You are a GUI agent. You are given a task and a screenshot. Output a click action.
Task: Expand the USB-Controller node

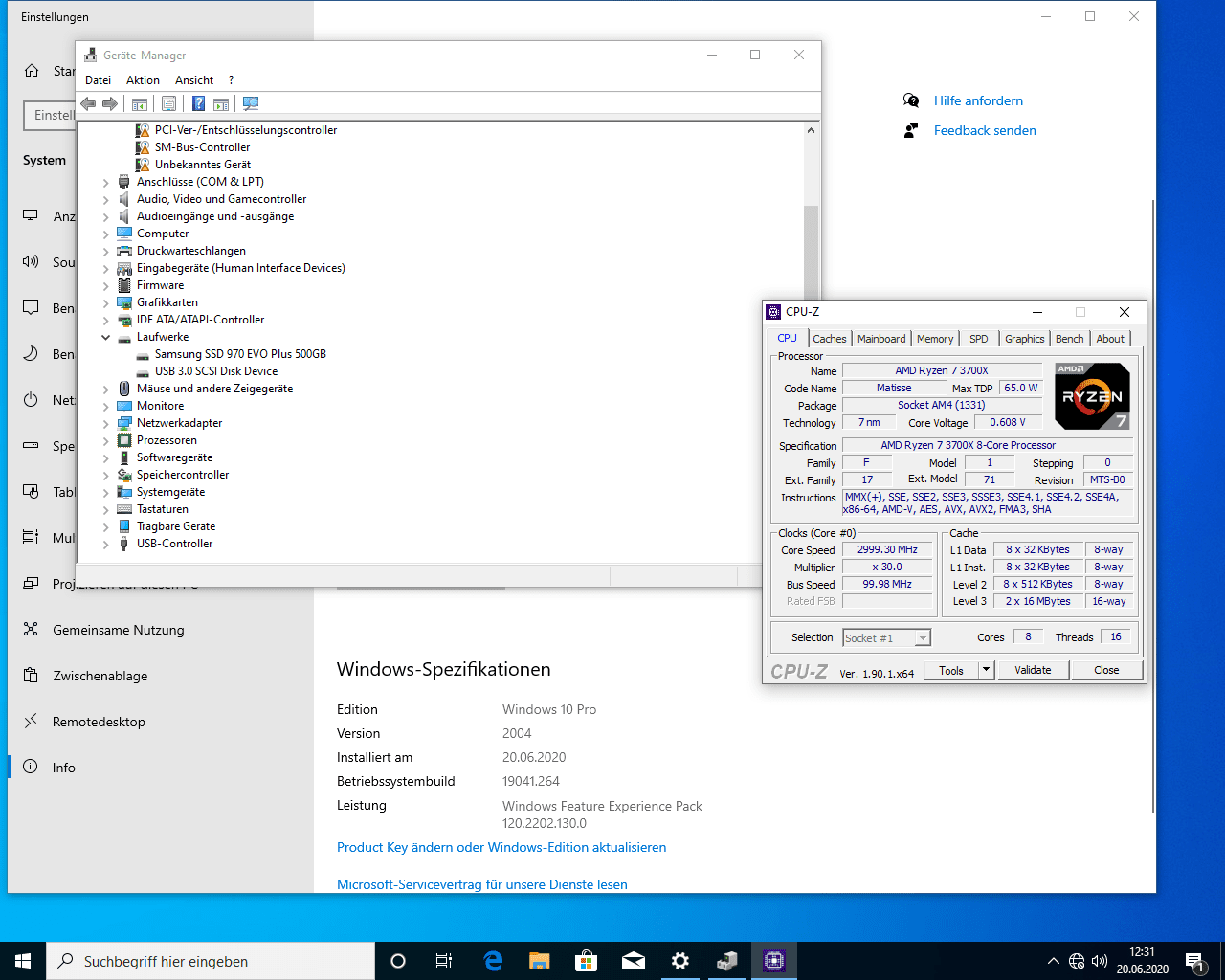tap(106, 544)
